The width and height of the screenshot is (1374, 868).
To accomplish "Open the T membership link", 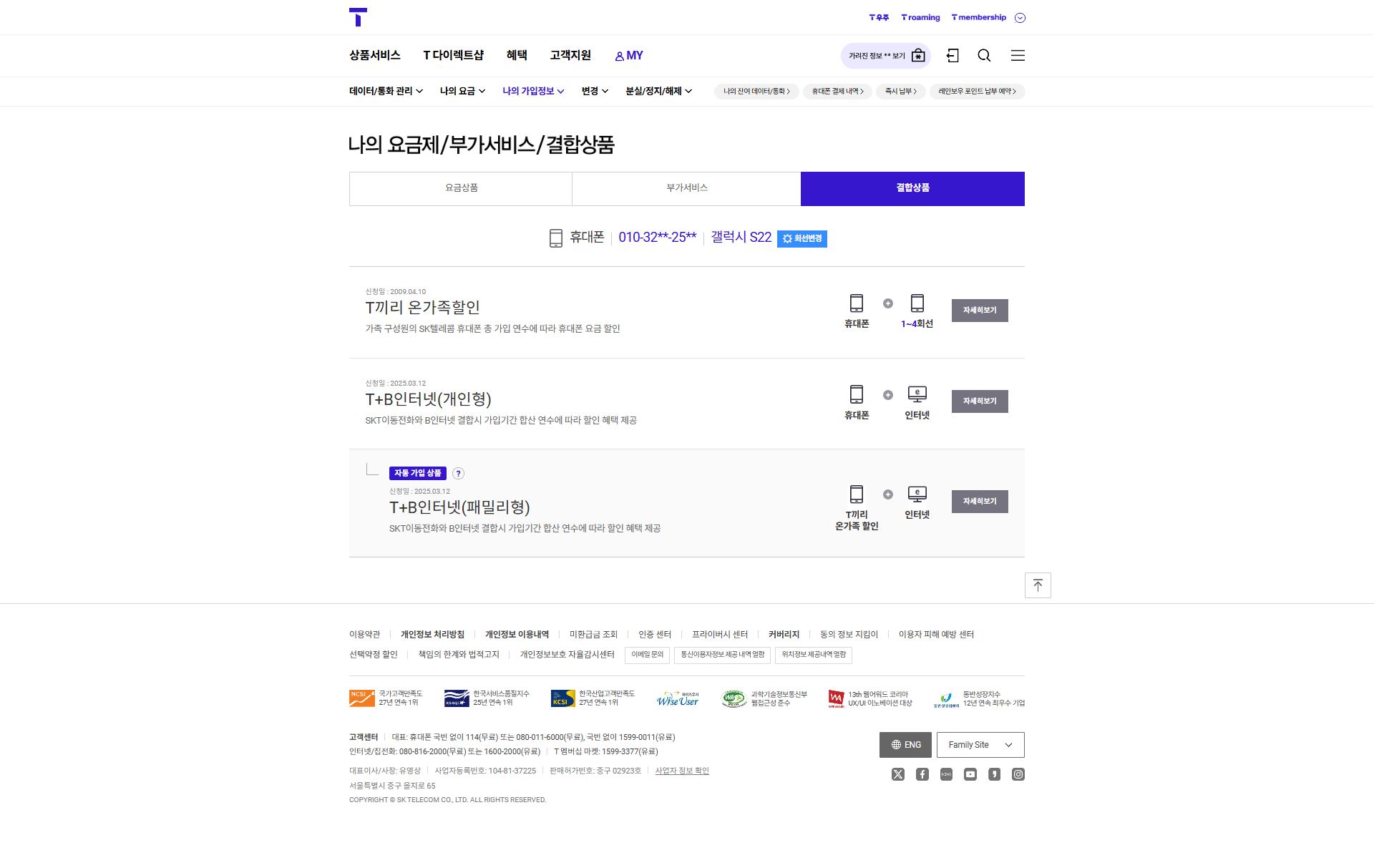I will click(x=978, y=18).
